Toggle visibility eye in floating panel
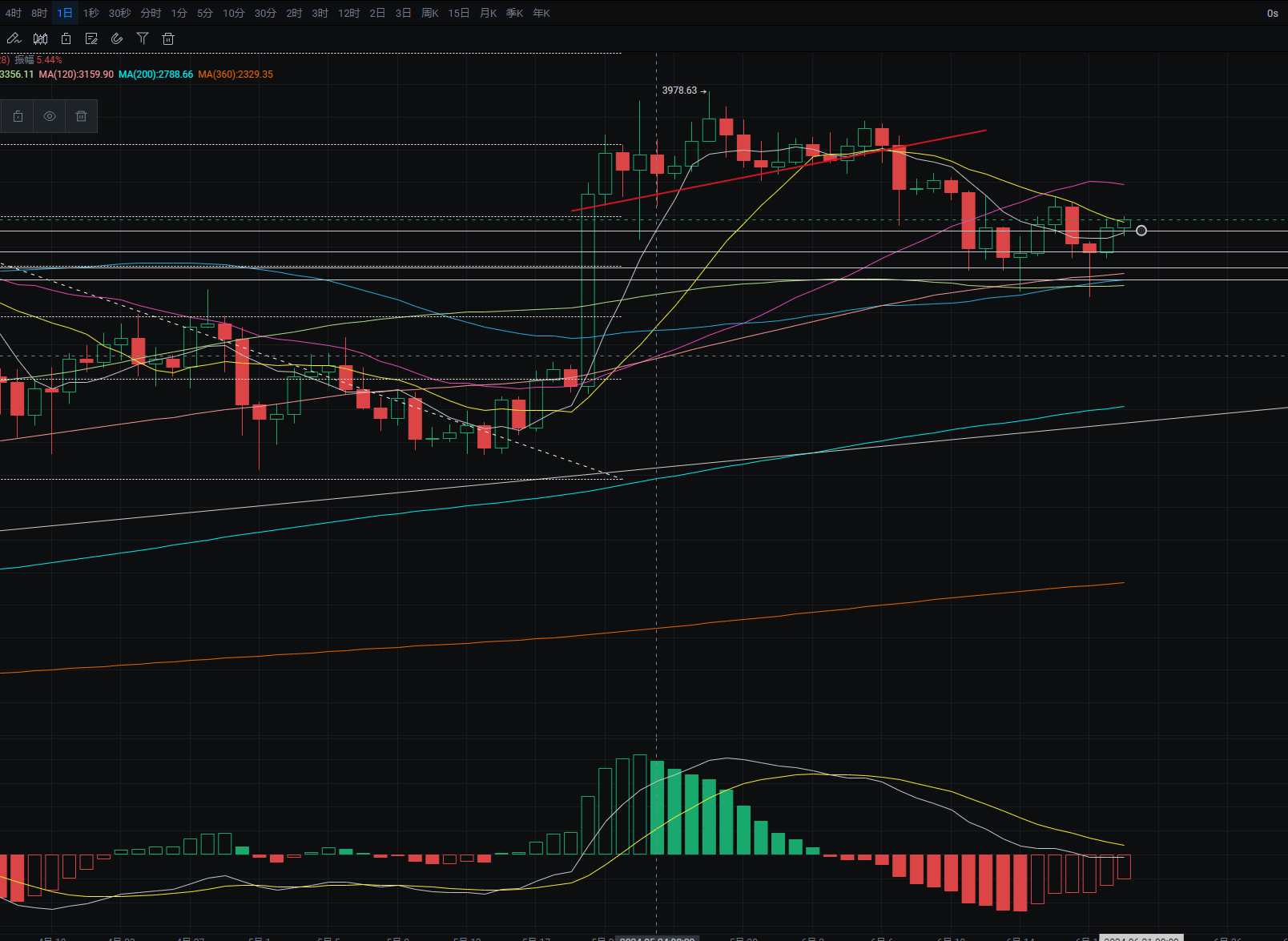The image size is (1288, 941). tap(50, 116)
